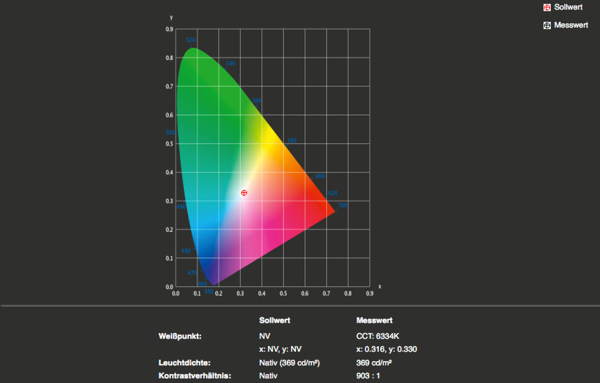Click the 0.9 tick on the y axis
This screenshot has width=600, height=383.
pyautogui.click(x=169, y=29)
